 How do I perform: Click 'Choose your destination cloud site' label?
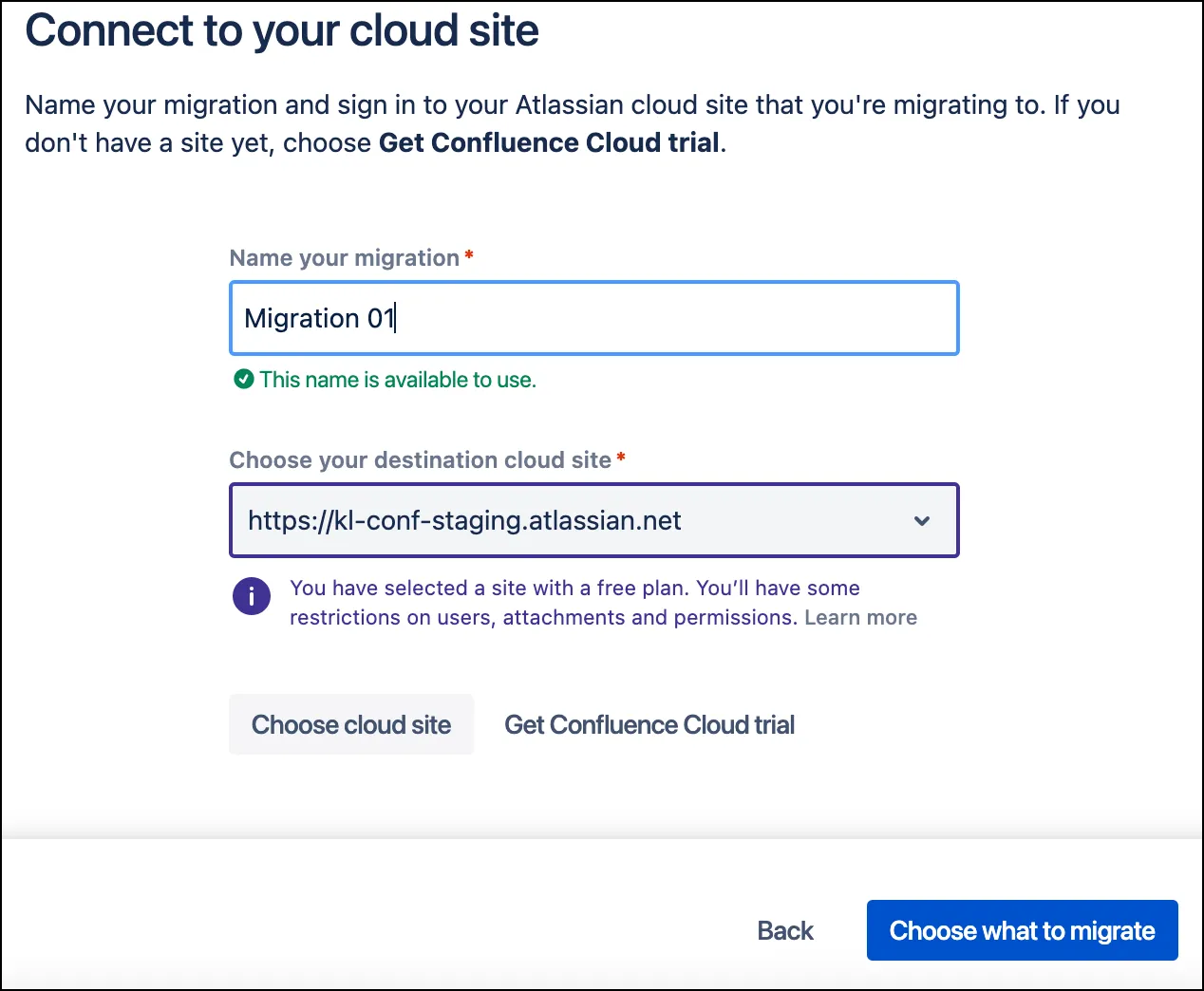click(x=421, y=459)
